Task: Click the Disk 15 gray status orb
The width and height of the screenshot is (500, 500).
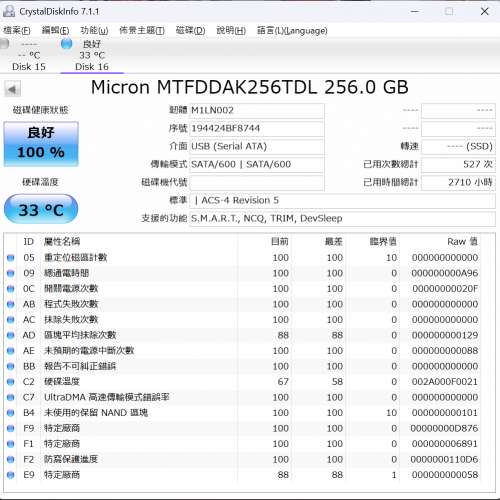Action: coord(4,44)
